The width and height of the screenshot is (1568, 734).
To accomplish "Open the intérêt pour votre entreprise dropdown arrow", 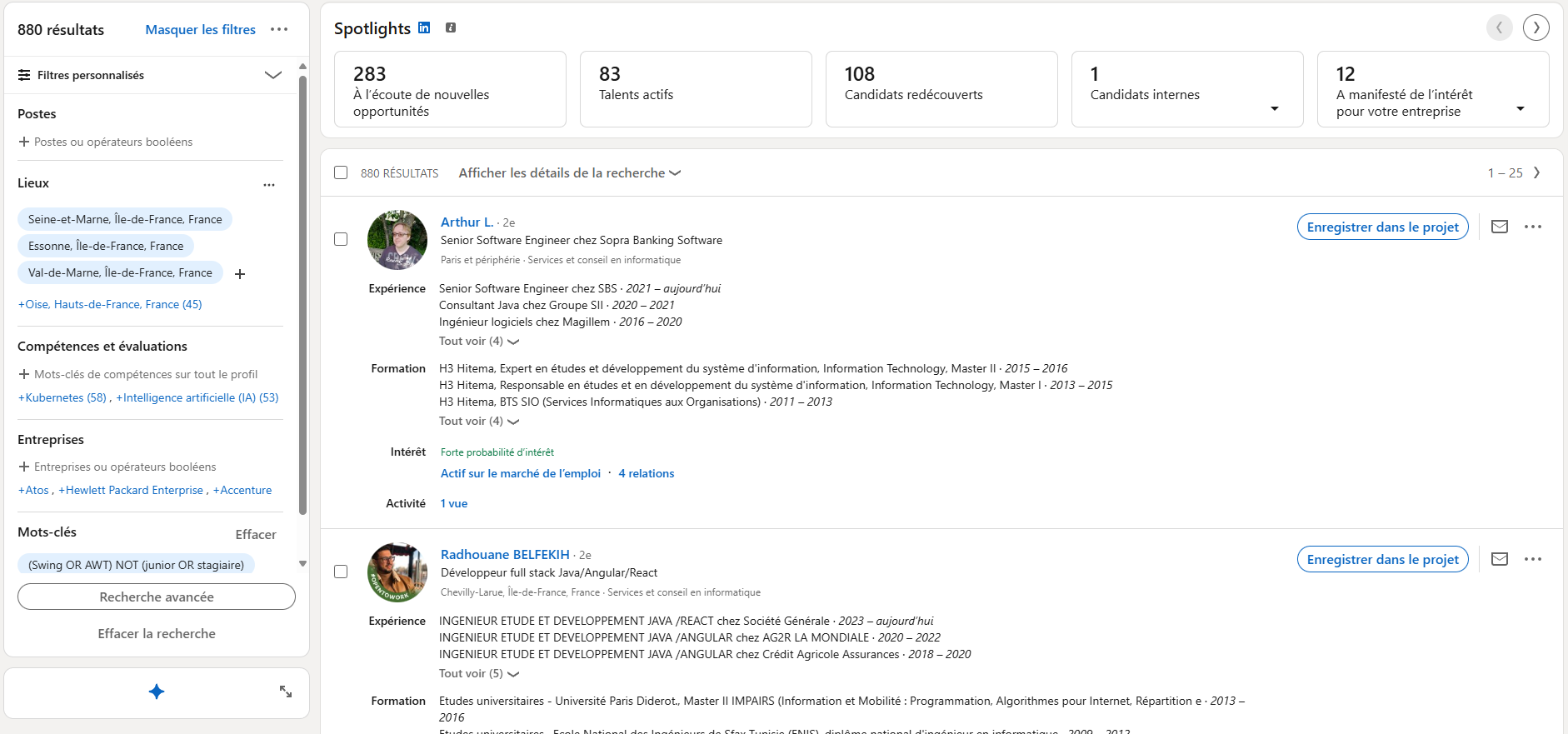I will tap(1521, 109).
